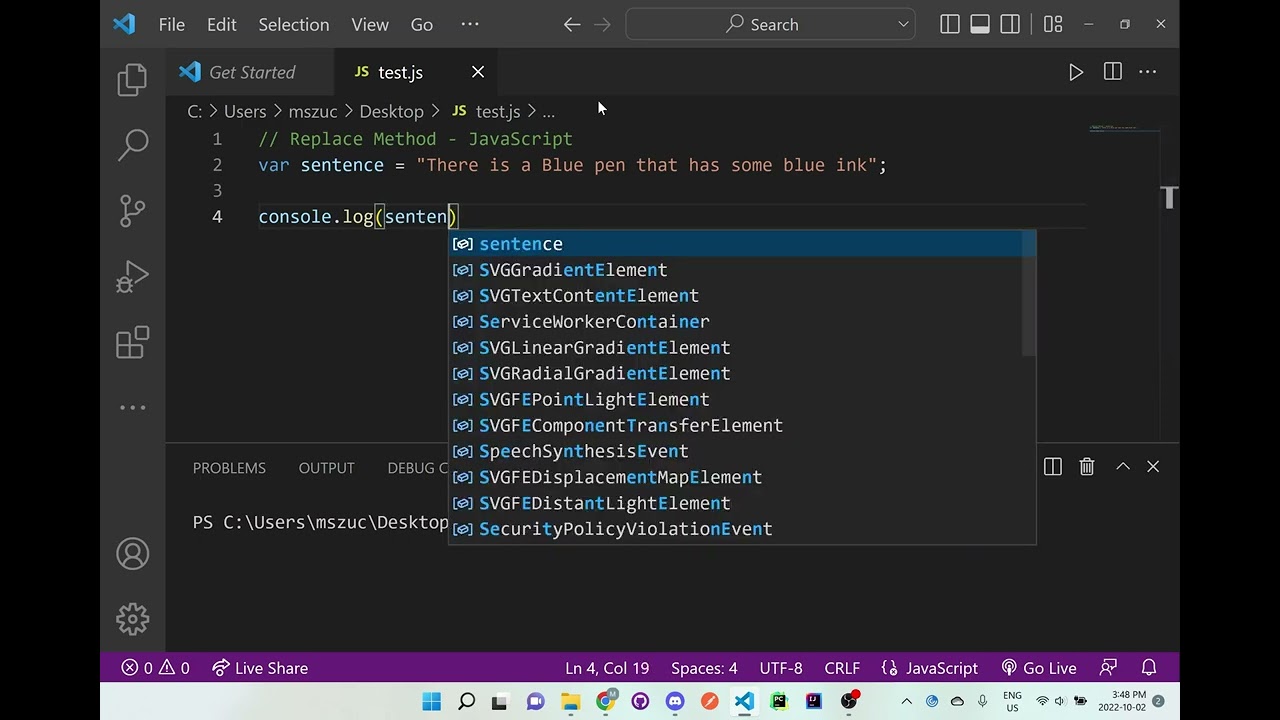Toggle the secondary side bar visibility
The height and width of the screenshot is (720, 1280).
[1010, 25]
